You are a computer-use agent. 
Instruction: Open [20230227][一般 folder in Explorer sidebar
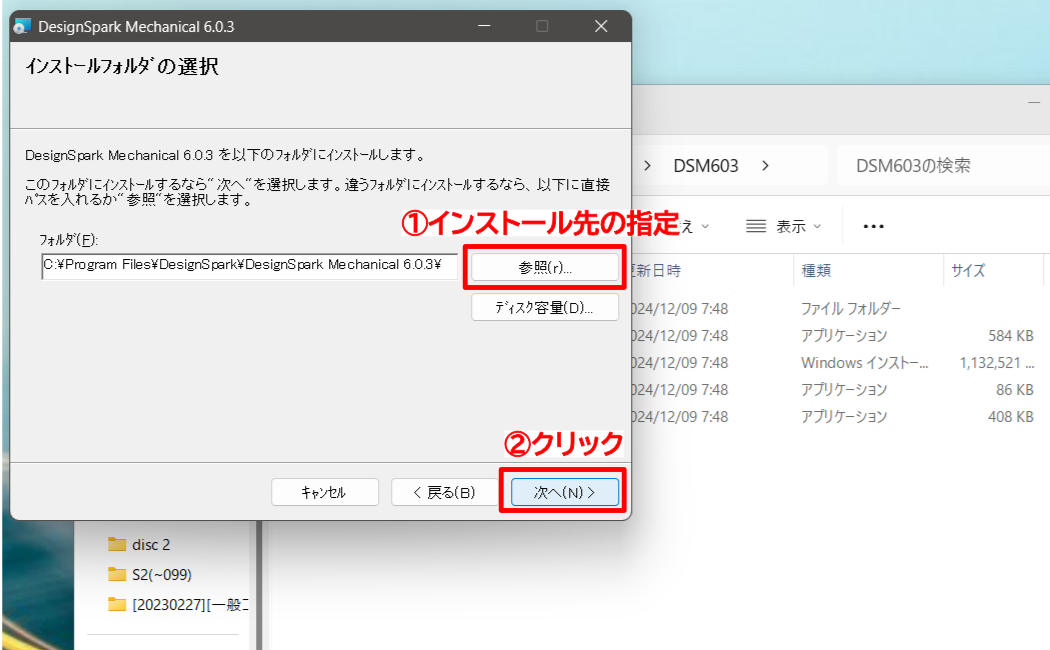click(190, 604)
